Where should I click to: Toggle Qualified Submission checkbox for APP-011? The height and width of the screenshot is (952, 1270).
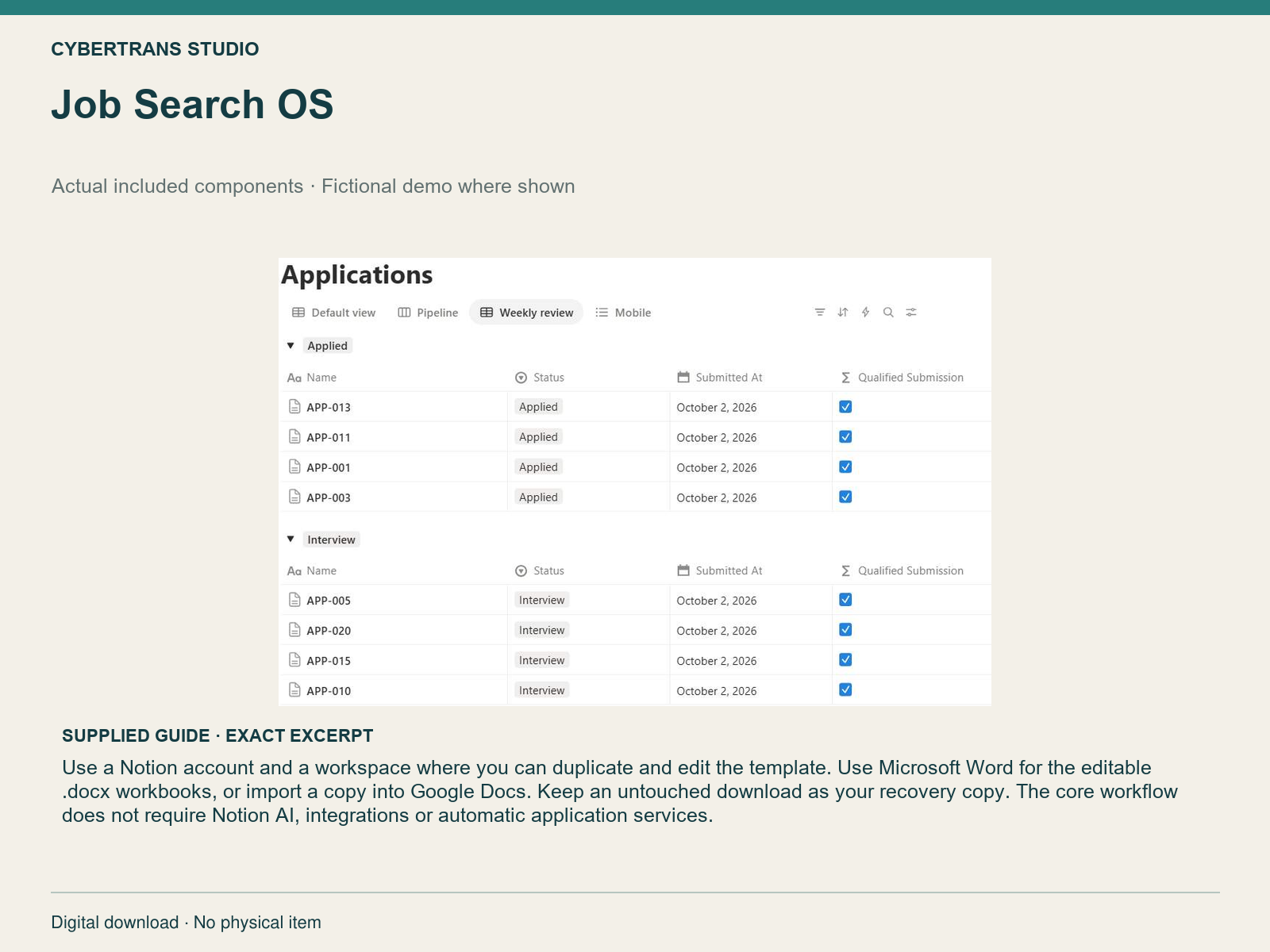845,437
